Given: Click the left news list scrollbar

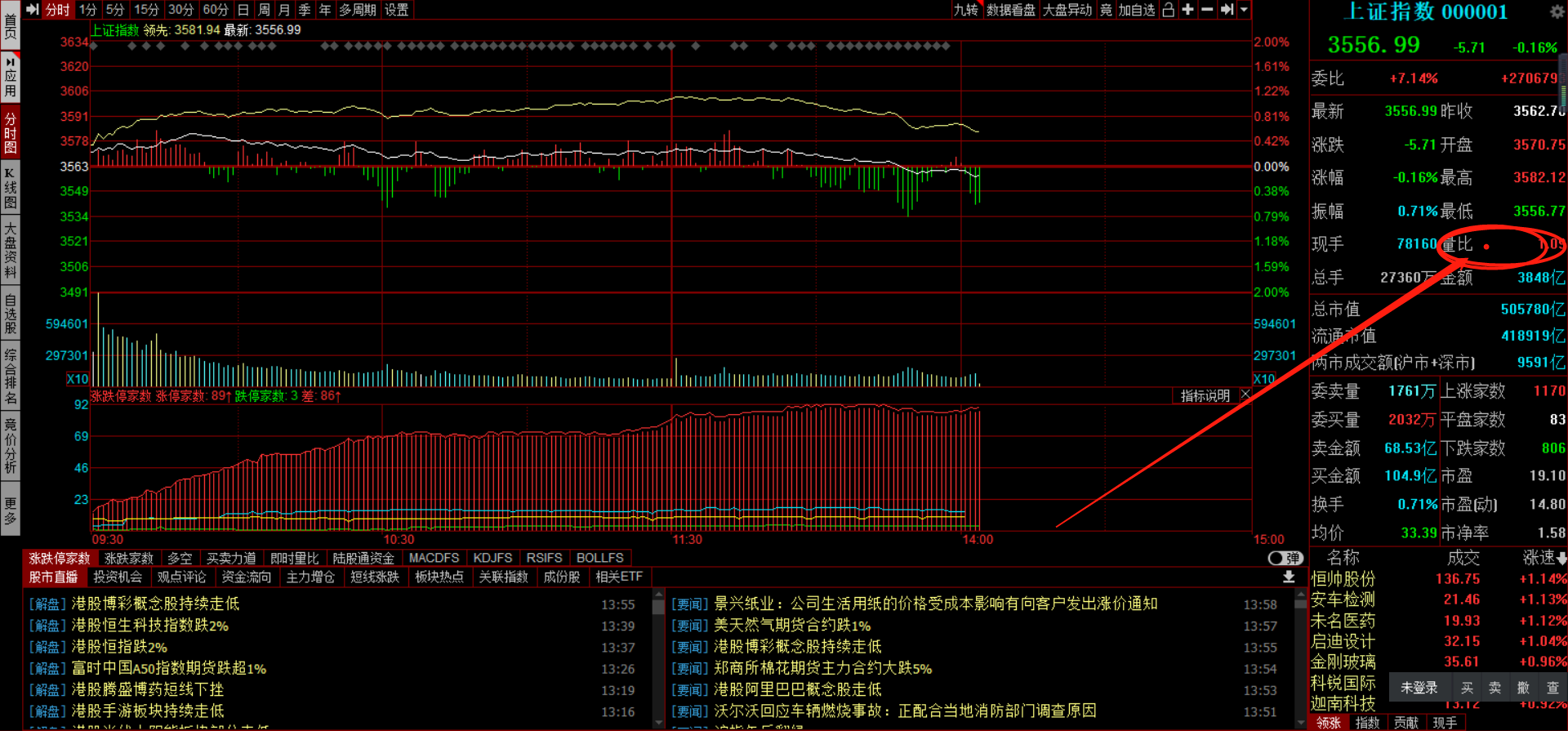Looking at the screenshot, I should 658,662.
